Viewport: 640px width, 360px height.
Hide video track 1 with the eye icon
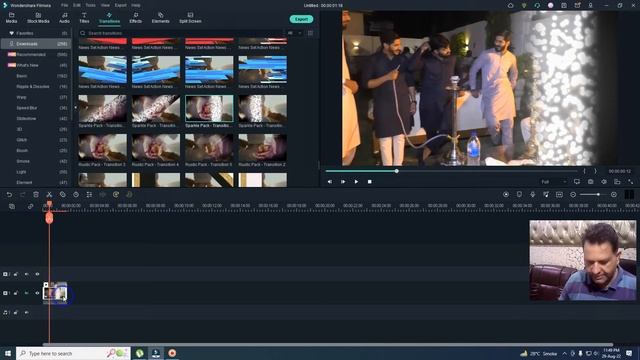click(x=37, y=293)
